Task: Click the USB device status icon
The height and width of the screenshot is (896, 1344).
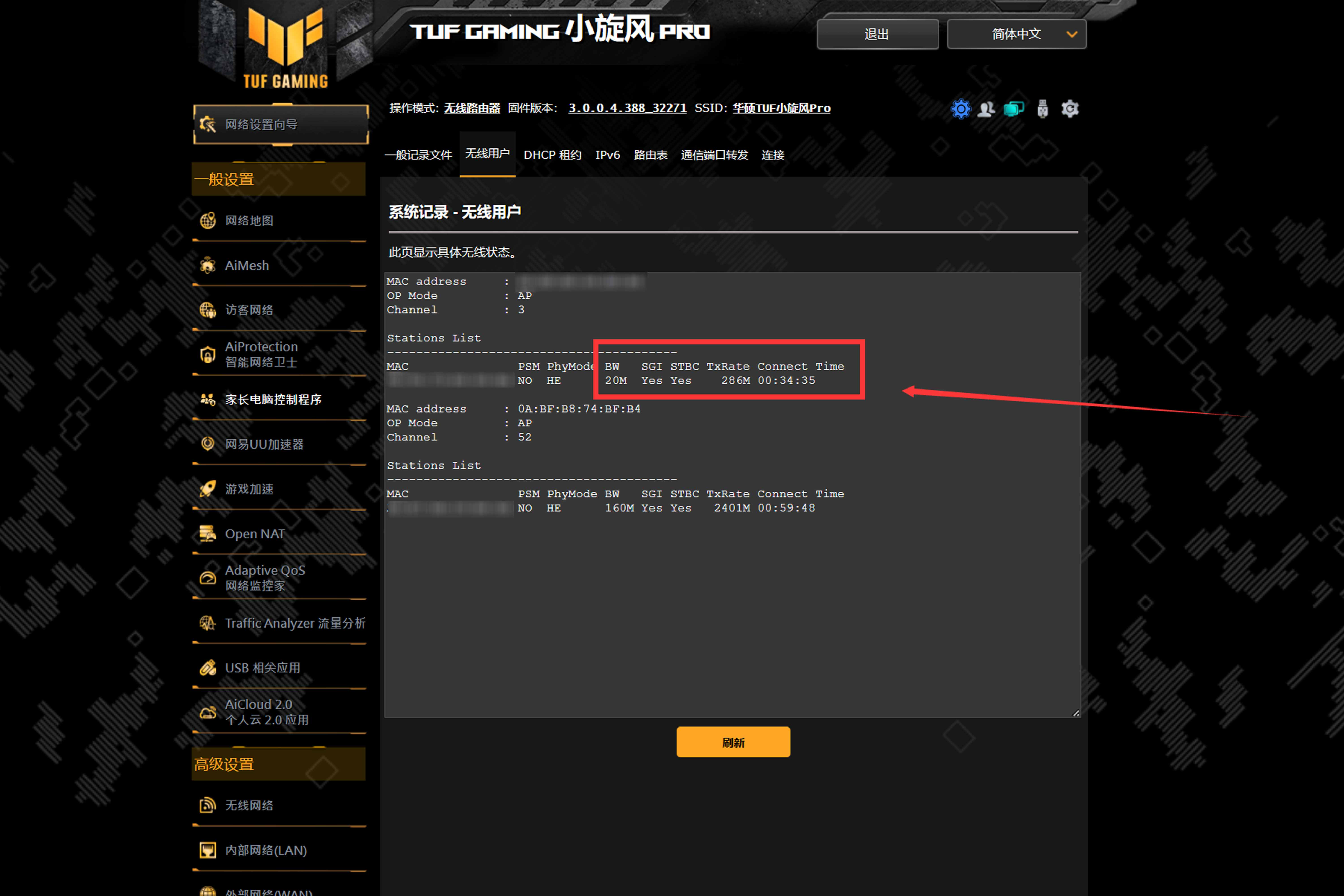Action: click(1042, 108)
